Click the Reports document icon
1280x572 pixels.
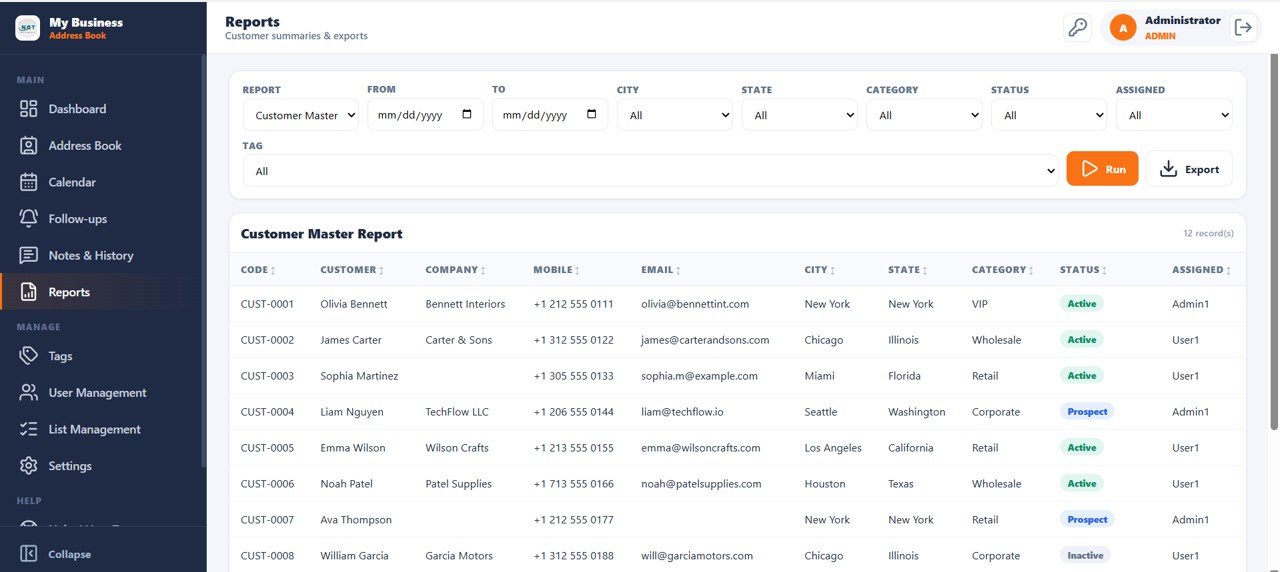29,292
